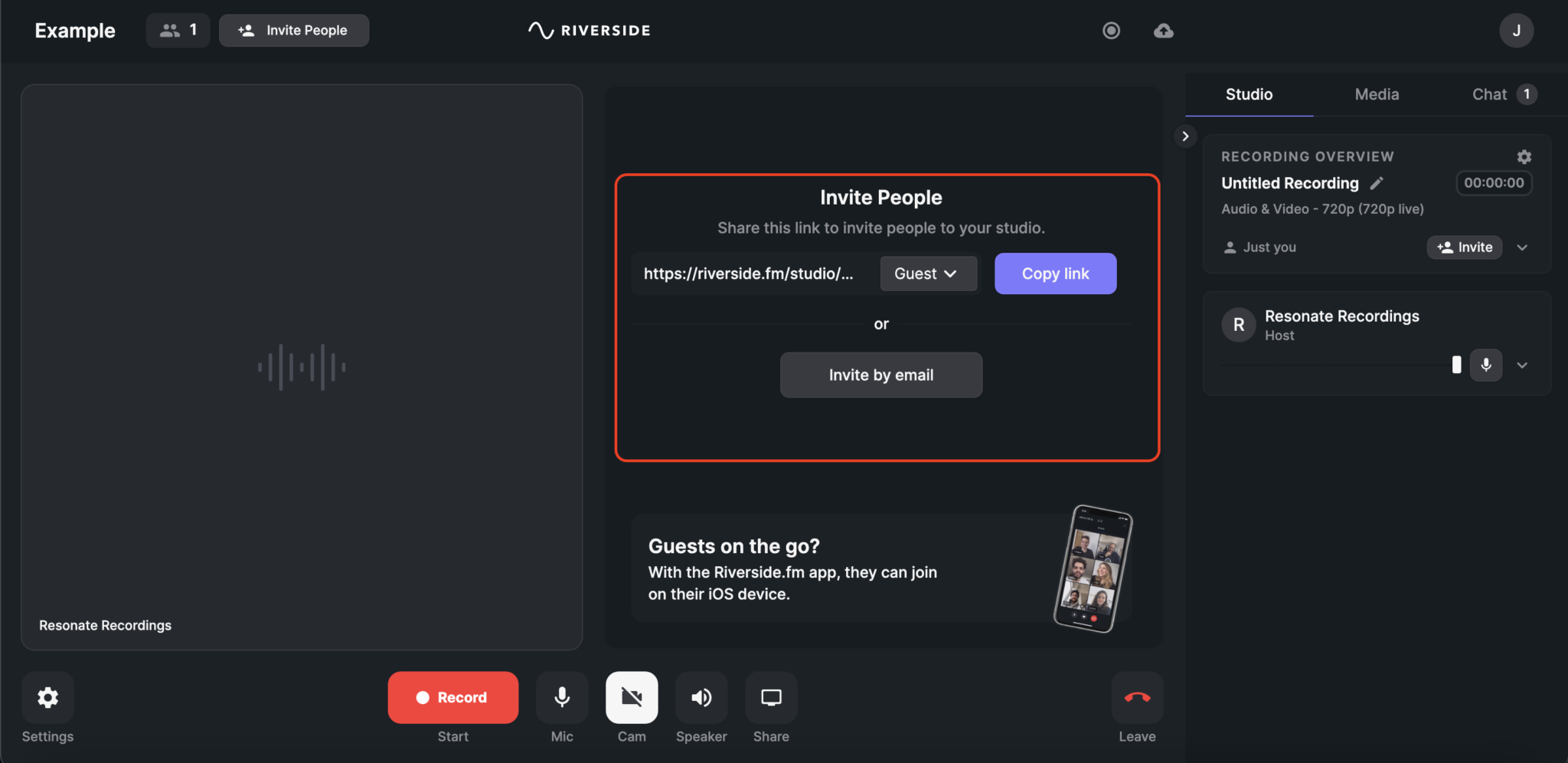Click Invite by email
The width and height of the screenshot is (1568, 763).
click(x=880, y=375)
